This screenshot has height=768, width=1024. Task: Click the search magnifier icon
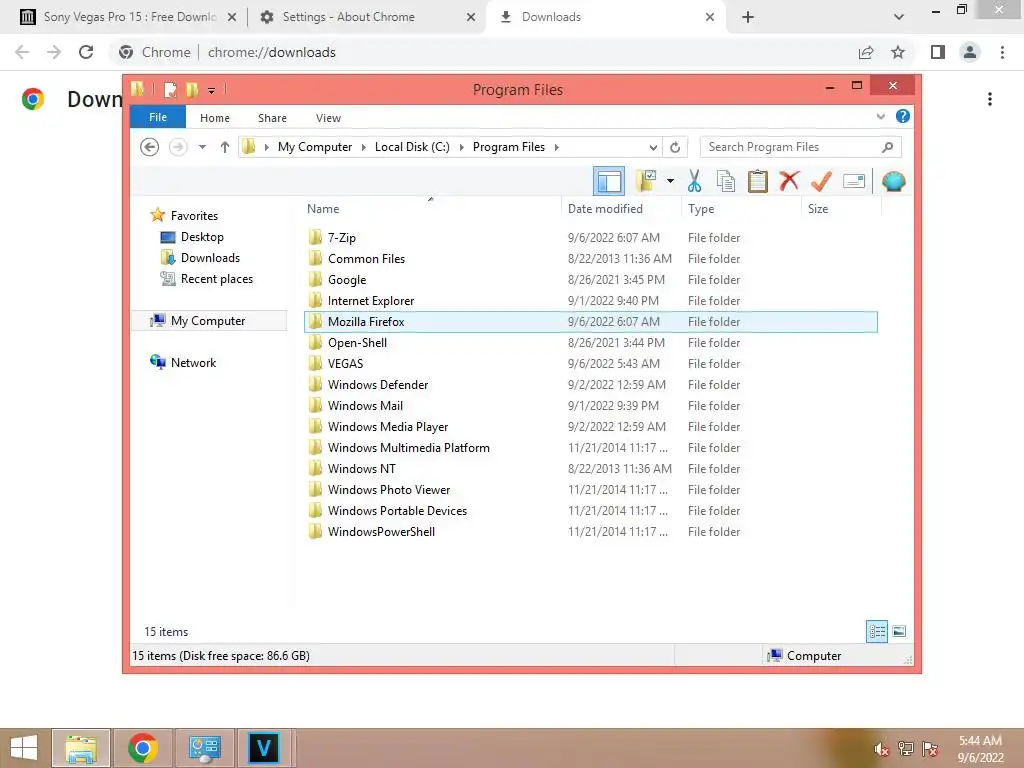[888, 147]
